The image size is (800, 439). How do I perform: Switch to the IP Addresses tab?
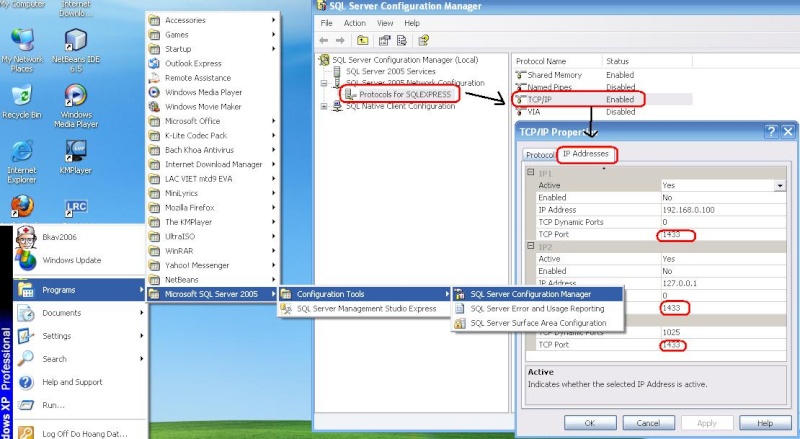[x=586, y=154]
